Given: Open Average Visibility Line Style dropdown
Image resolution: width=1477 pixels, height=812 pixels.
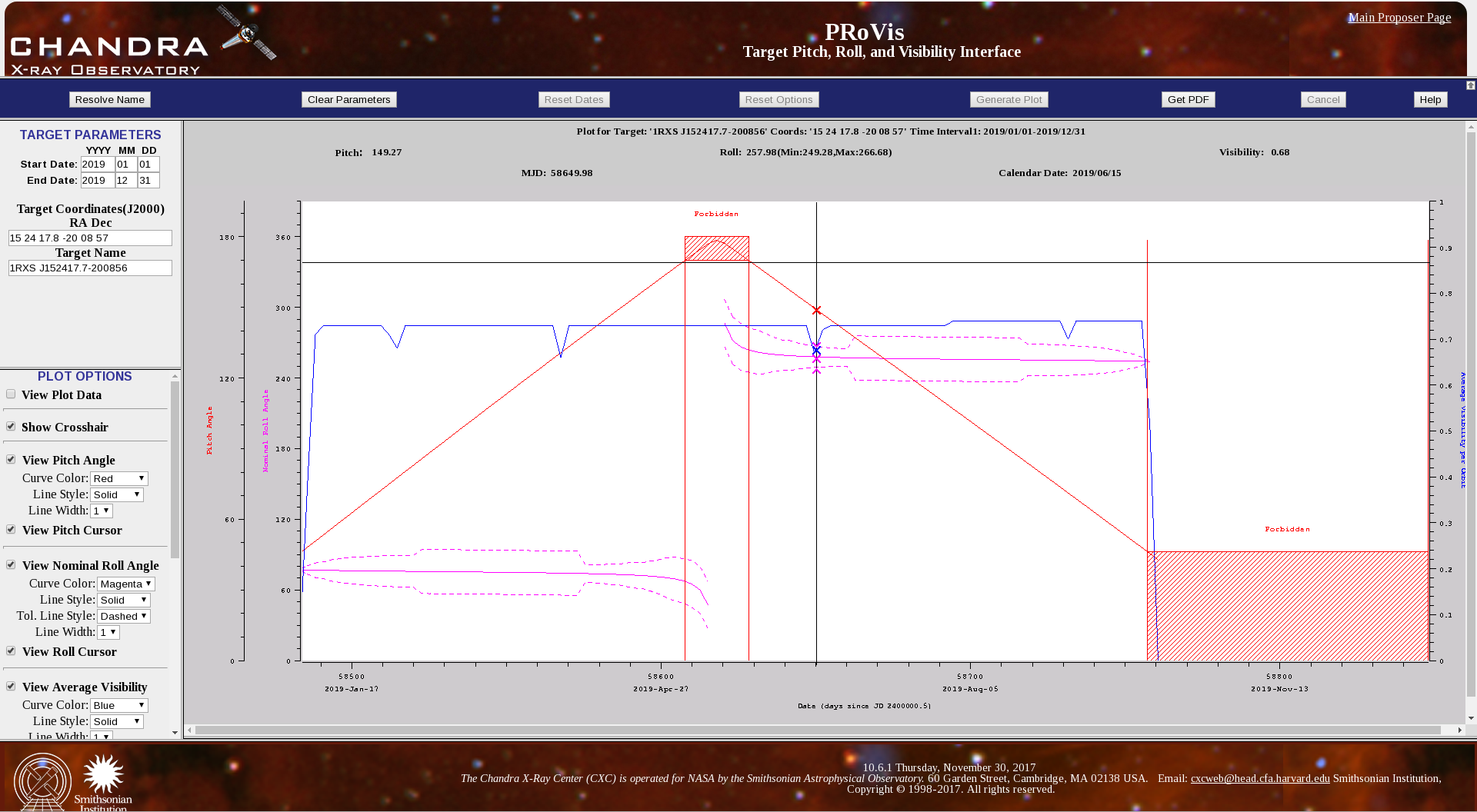Looking at the screenshot, I should pos(117,721).
